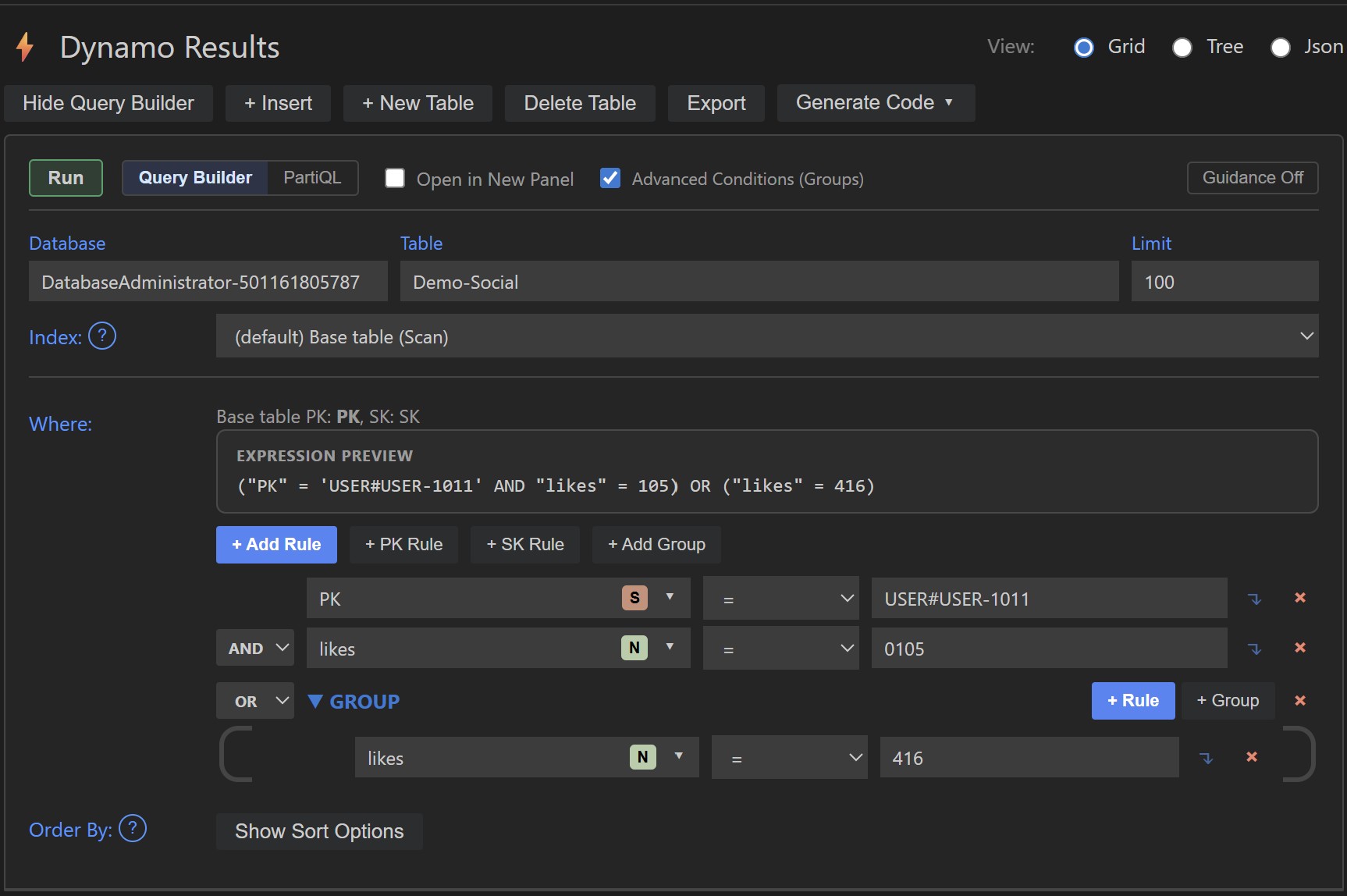
Task: Open the Order By help question-mark icon
Action: tap(133, 828)
